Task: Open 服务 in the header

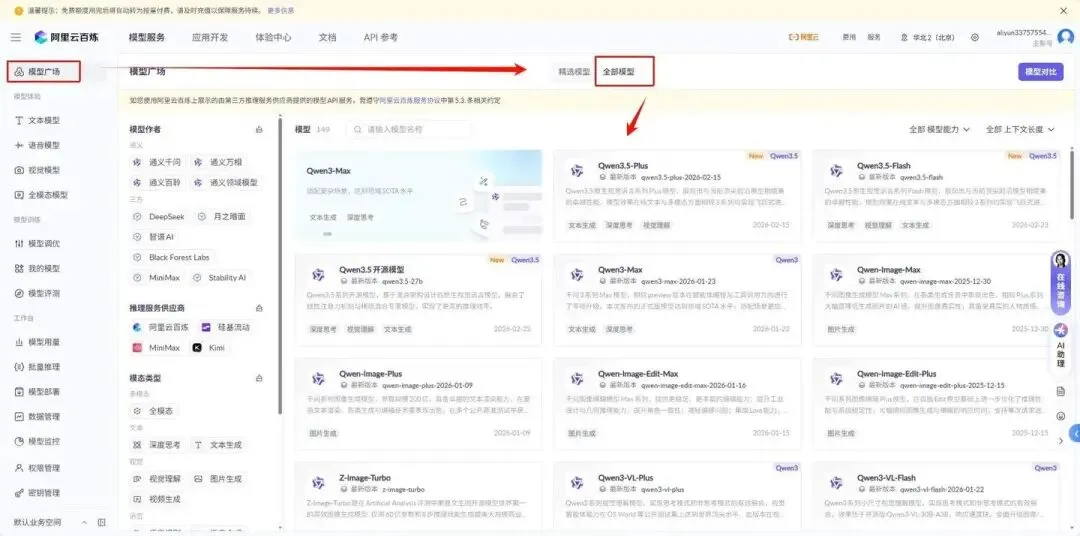Action: point(873,37)
